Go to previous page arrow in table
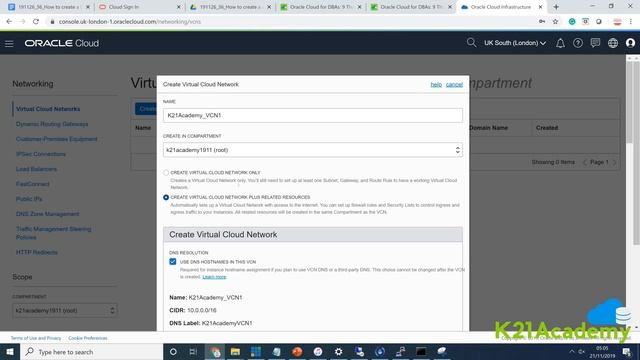The height and width of the screenshot is (360, 640). (x=585, y=162)
